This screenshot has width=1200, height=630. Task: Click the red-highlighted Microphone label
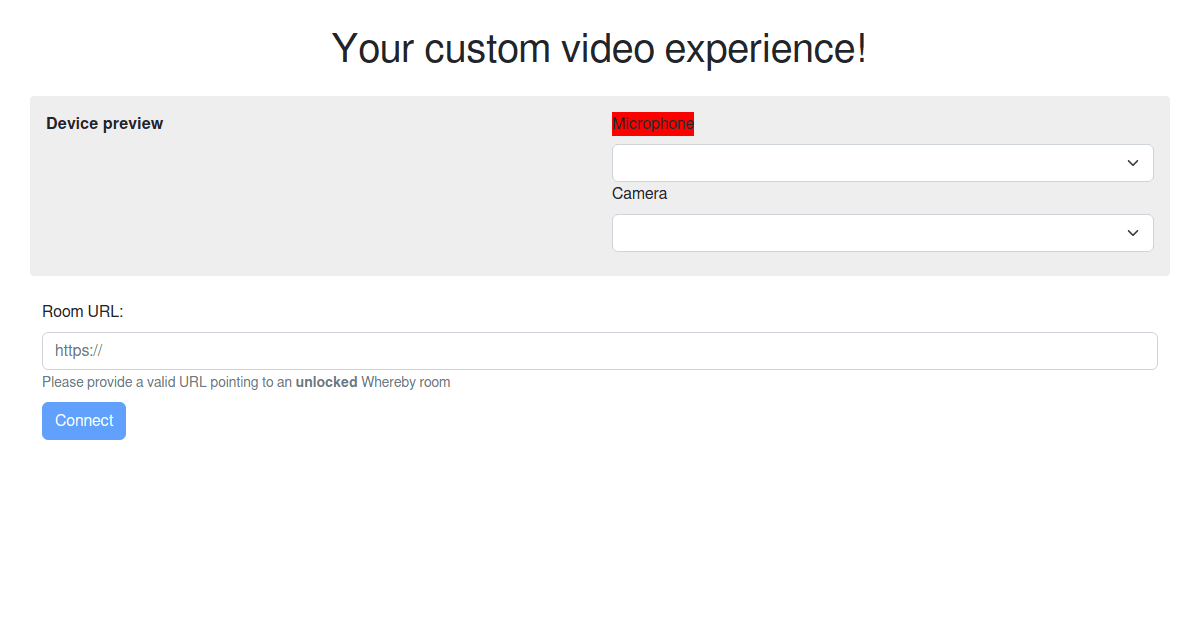tap(652, 123)
